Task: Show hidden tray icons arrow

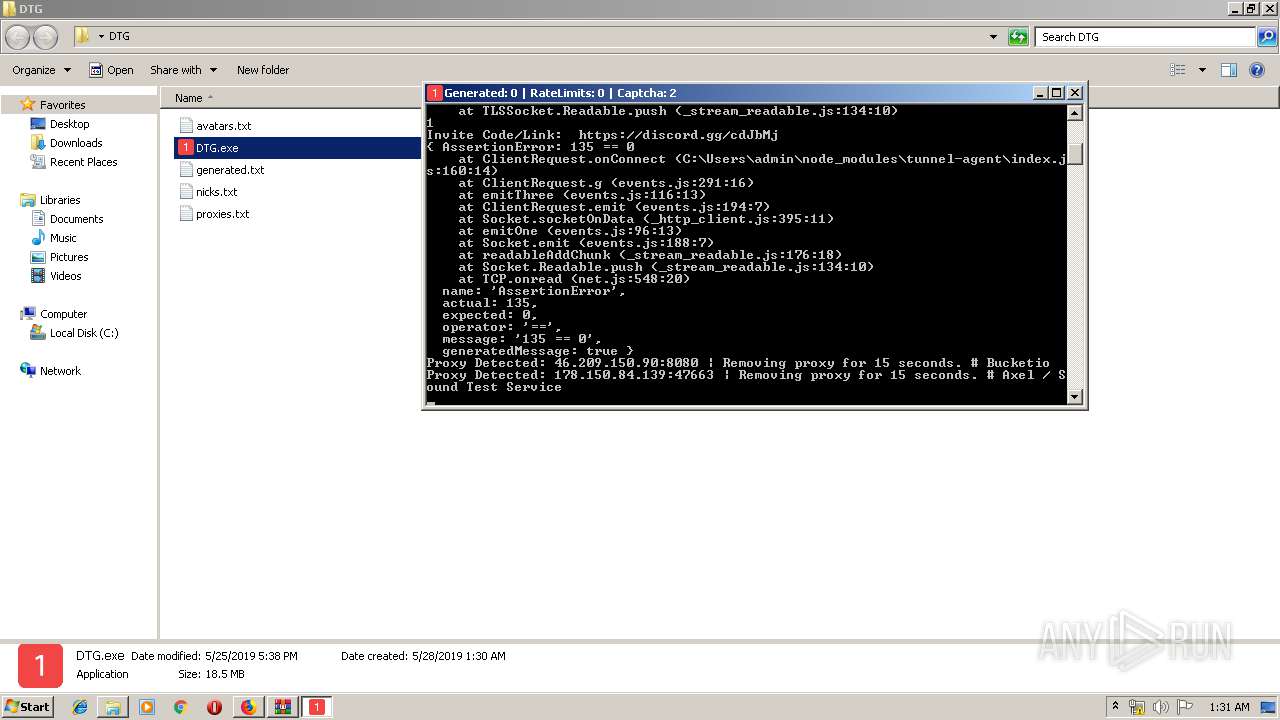Action: [x=1116, y=707]
